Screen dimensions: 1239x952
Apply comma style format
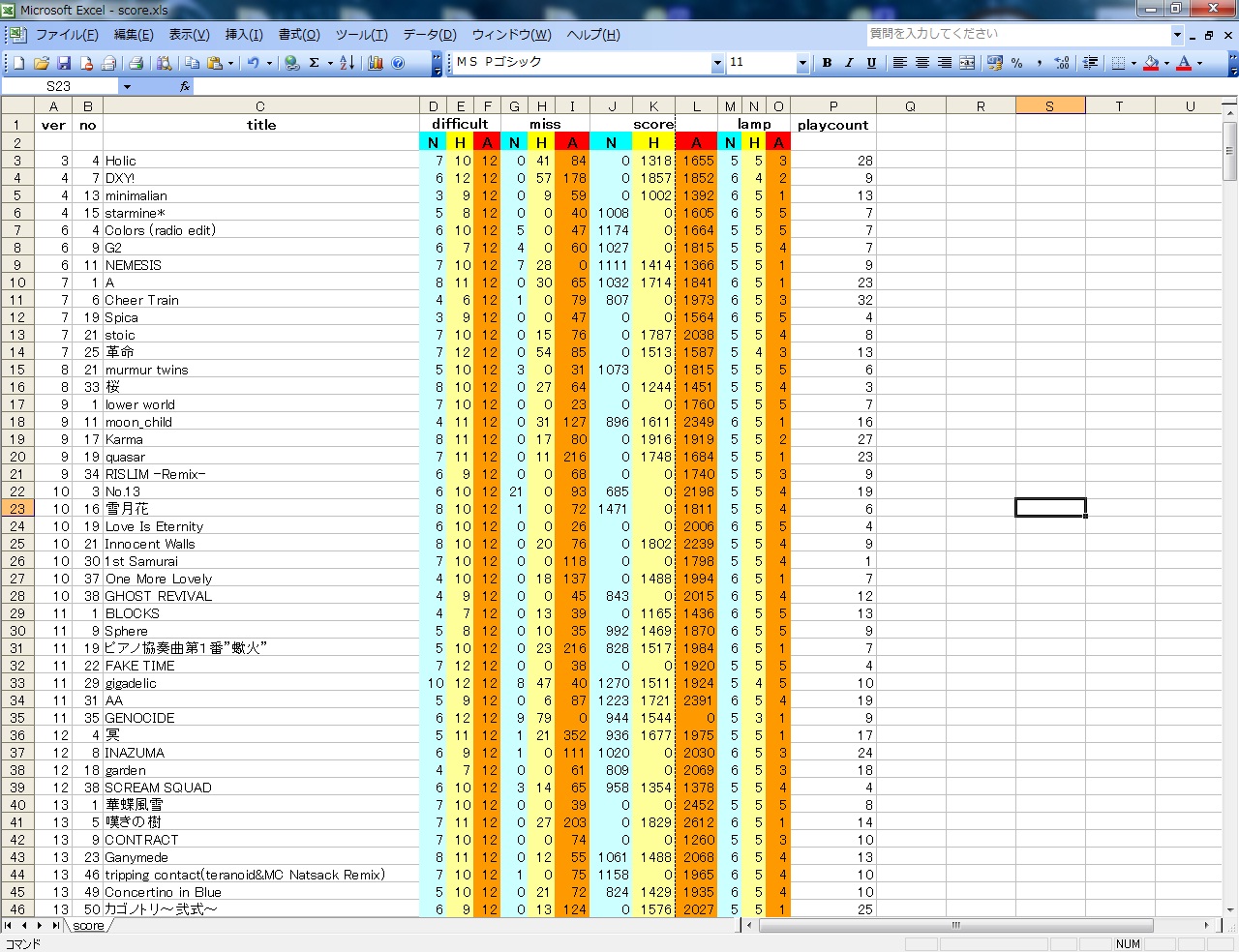coord(1039,63)
